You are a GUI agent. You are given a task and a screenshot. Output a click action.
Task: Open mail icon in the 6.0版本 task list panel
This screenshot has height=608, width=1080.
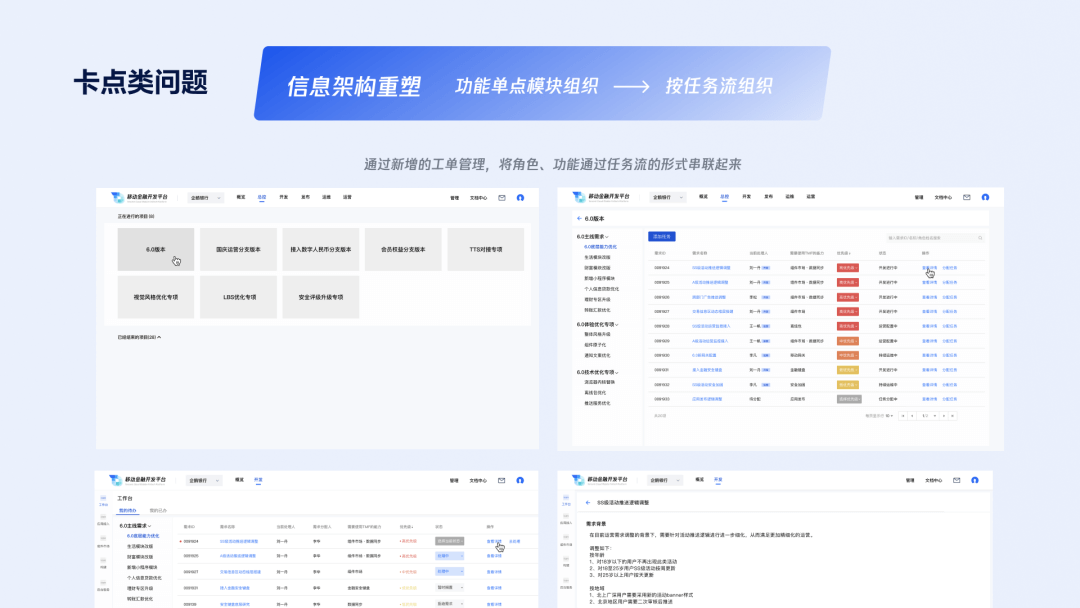(x=966, y=197)
